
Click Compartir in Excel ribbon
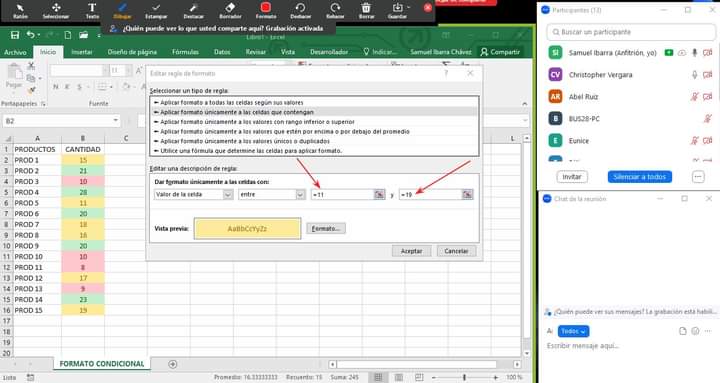[x=500, y=52]
